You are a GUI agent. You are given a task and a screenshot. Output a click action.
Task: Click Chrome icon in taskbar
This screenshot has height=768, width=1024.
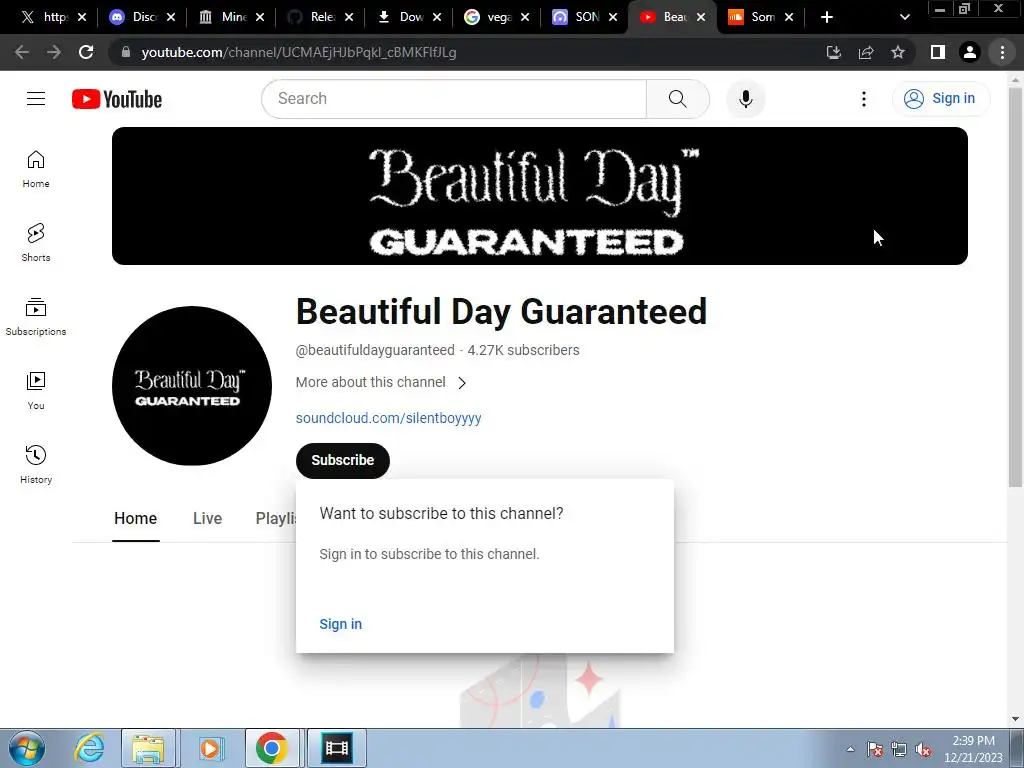coord(272,748)
